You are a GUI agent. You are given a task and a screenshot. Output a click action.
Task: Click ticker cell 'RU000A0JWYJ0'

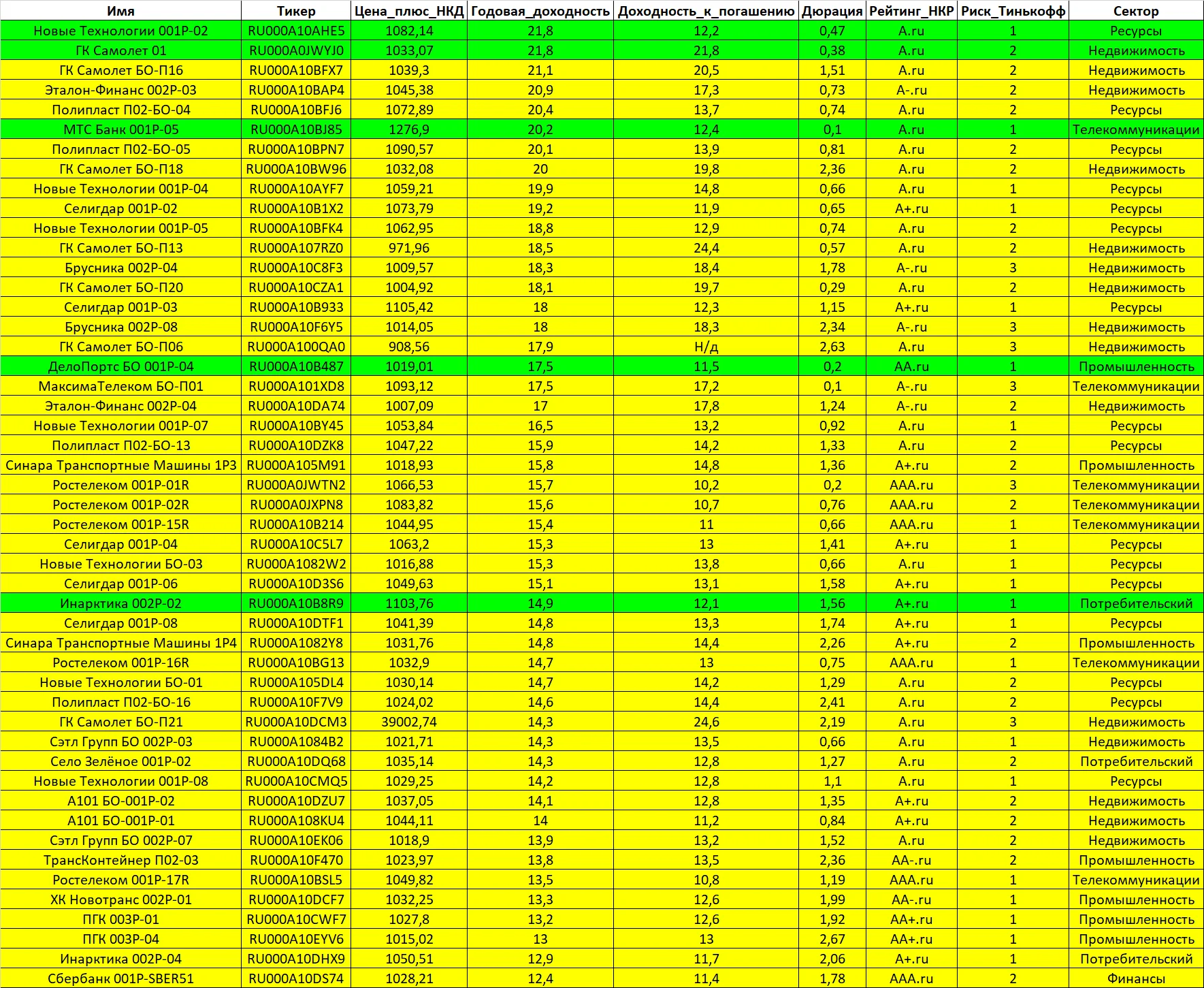(x=297, y=50)
